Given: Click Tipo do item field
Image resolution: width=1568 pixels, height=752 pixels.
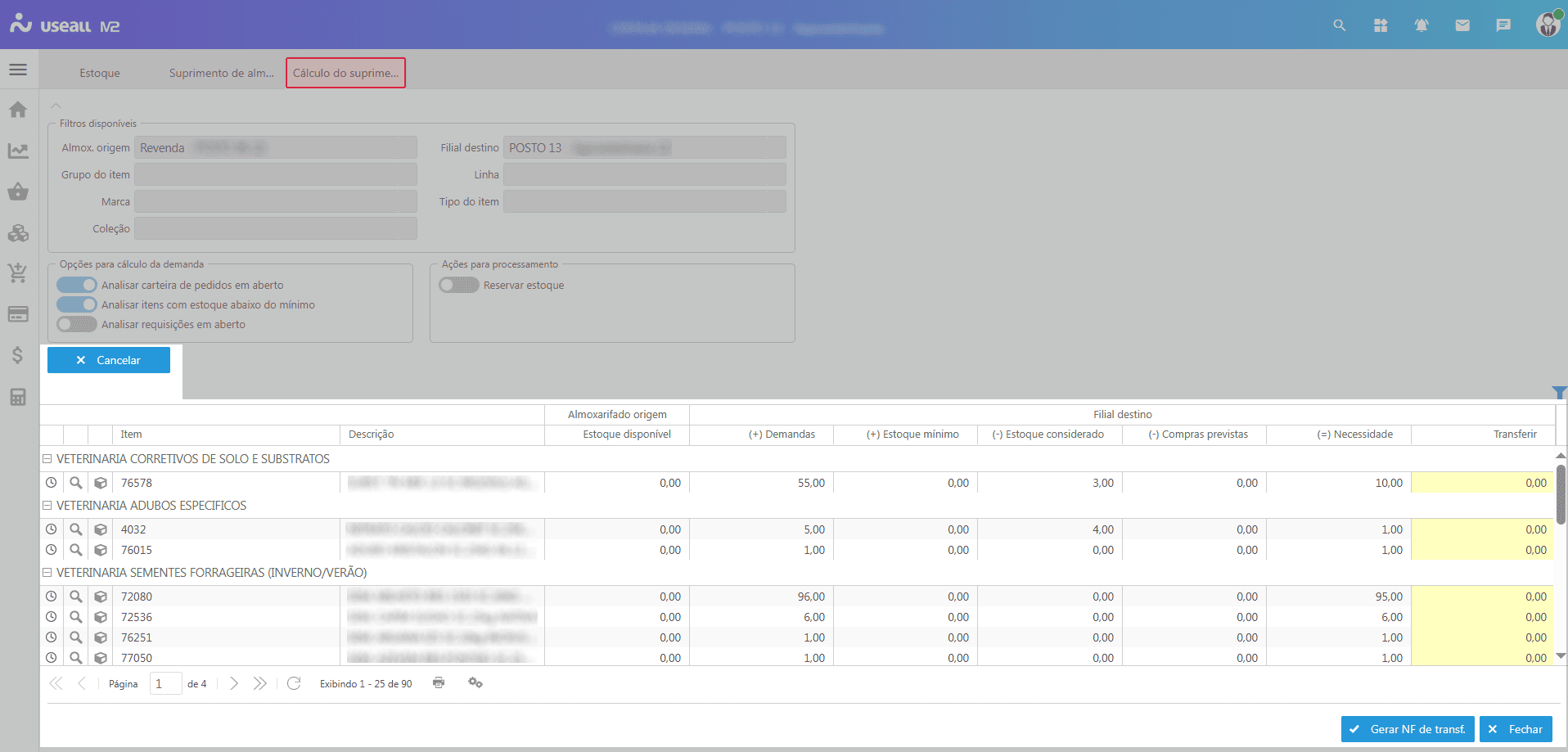Looking at the screenshot, I should click(645, 201).
